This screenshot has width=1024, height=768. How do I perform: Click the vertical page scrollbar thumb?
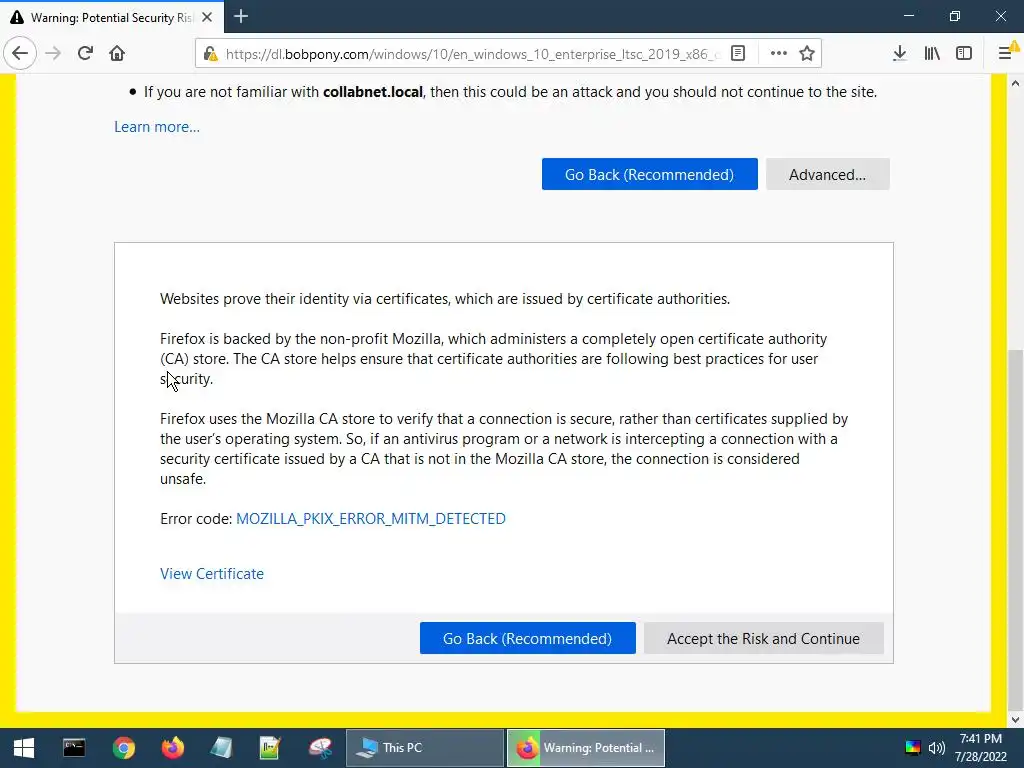coord(1016,529)
